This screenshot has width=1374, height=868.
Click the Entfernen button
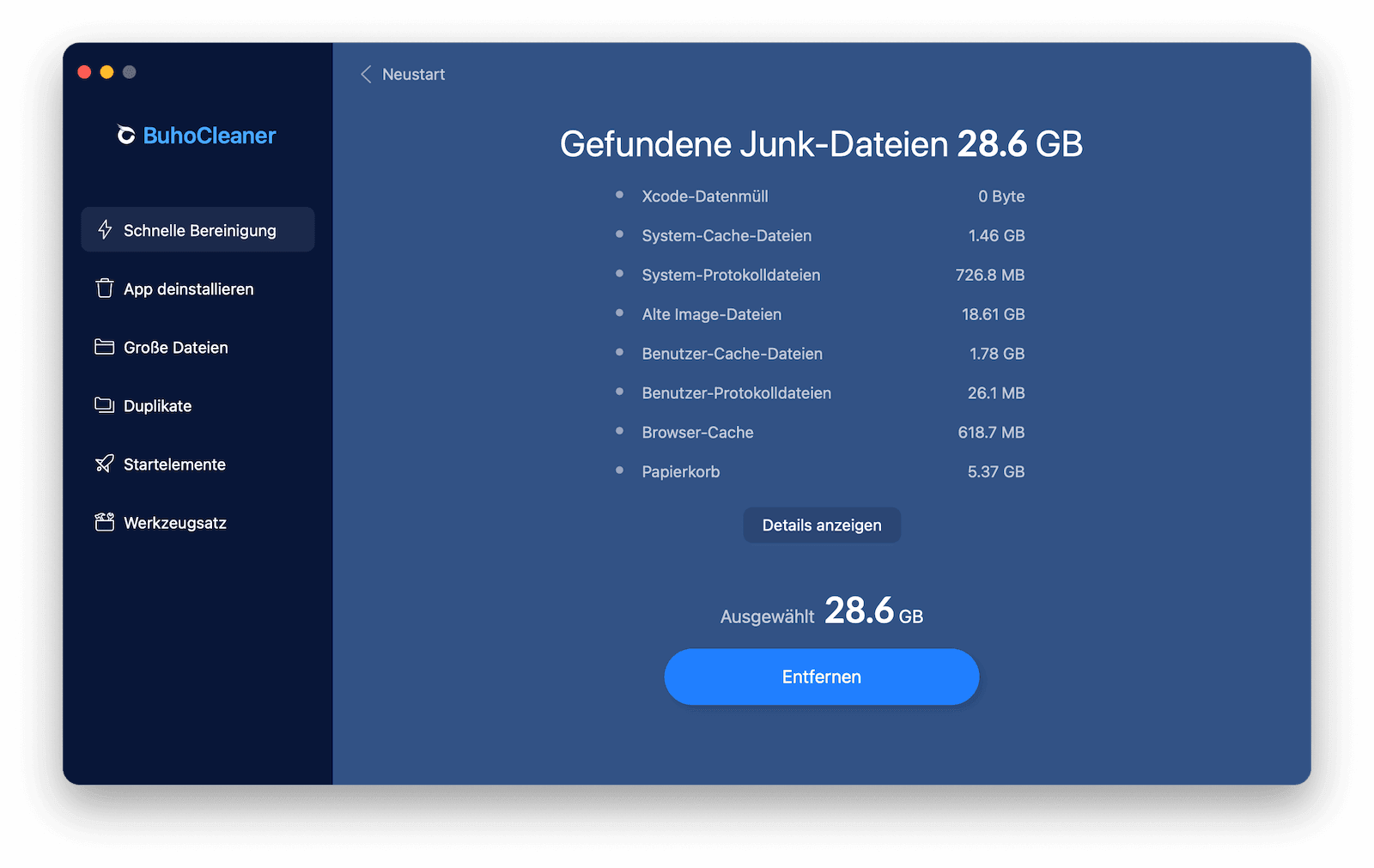821,677
